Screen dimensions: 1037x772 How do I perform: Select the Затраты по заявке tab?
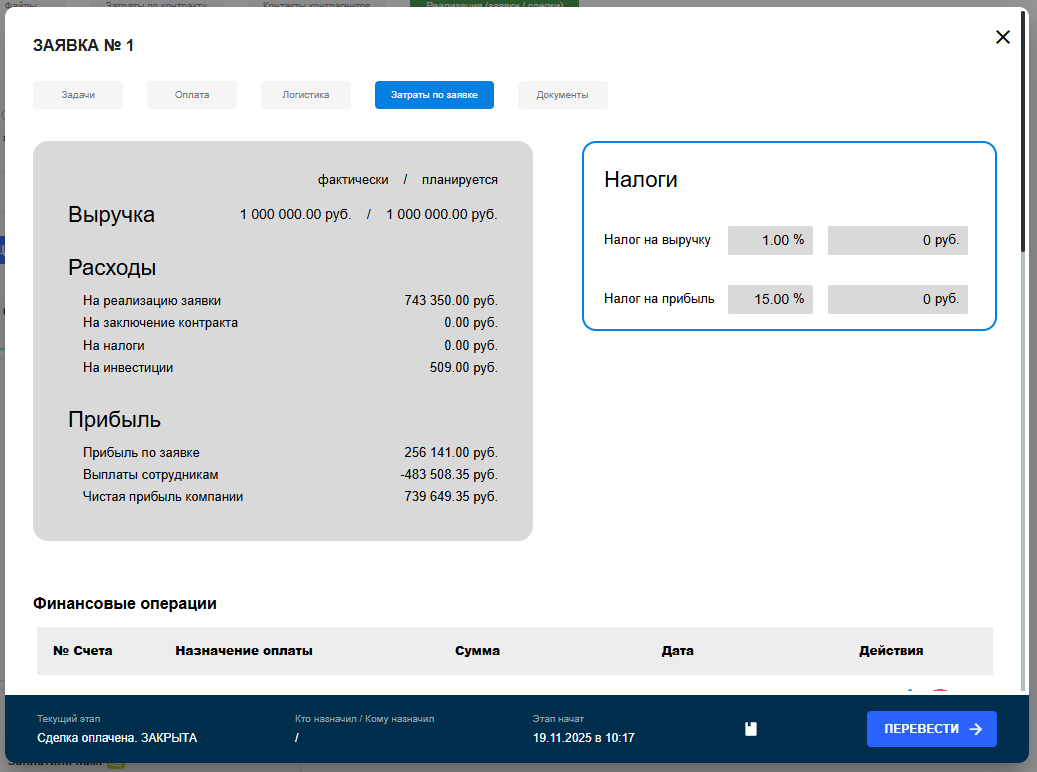434,95
